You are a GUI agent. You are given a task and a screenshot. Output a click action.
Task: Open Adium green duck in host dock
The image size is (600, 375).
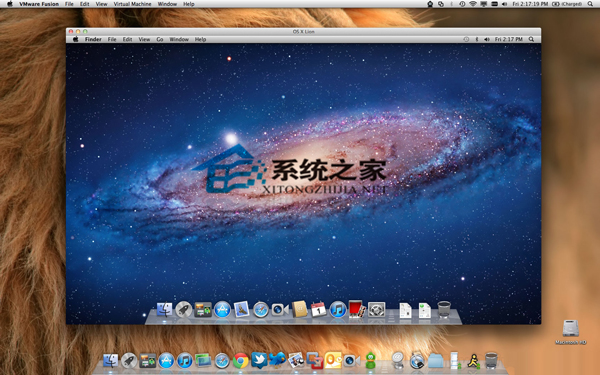click(370, 360)
